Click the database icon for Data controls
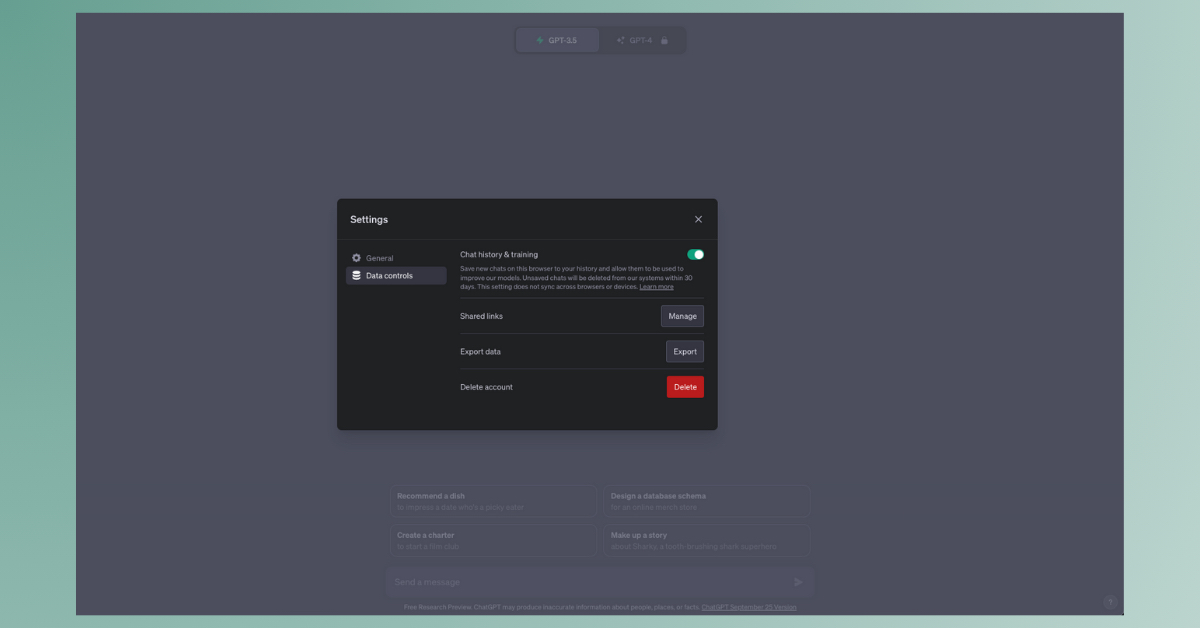Screen dimensions: 1200x628 coord(356,276)
